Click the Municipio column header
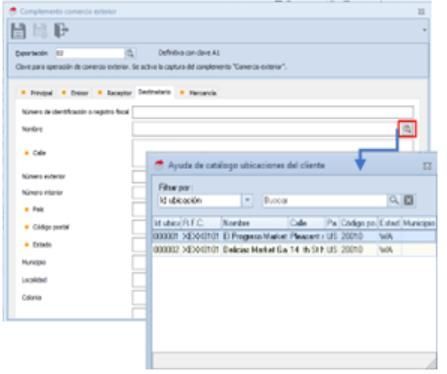This screenshot has height=374, width=447. (x=419, y=223)
